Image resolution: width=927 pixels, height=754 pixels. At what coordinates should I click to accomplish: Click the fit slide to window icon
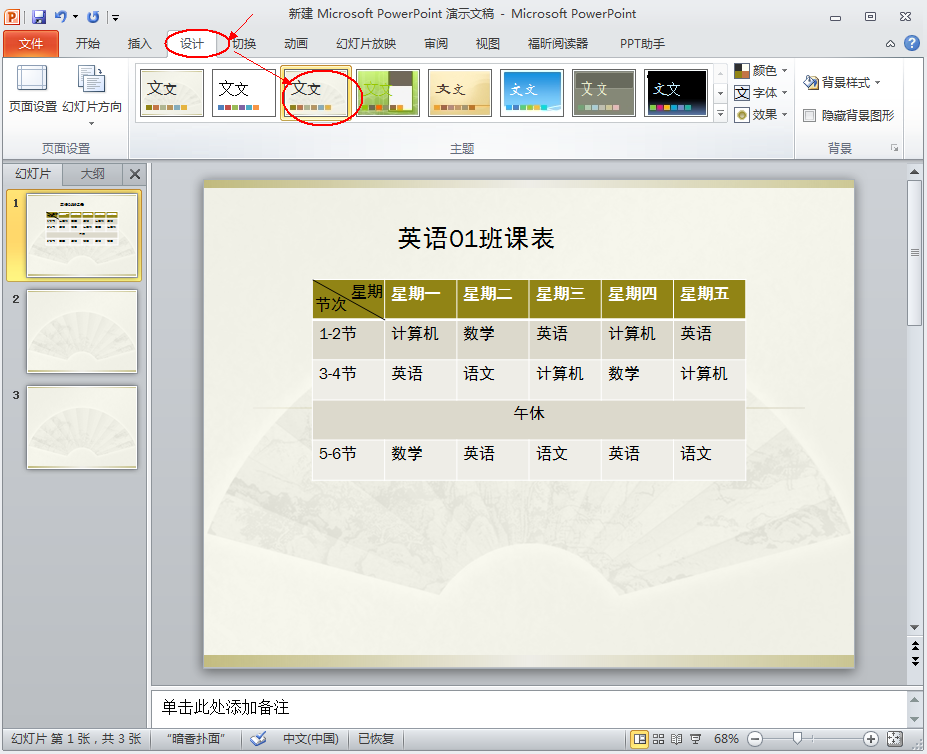coord(894,739)
